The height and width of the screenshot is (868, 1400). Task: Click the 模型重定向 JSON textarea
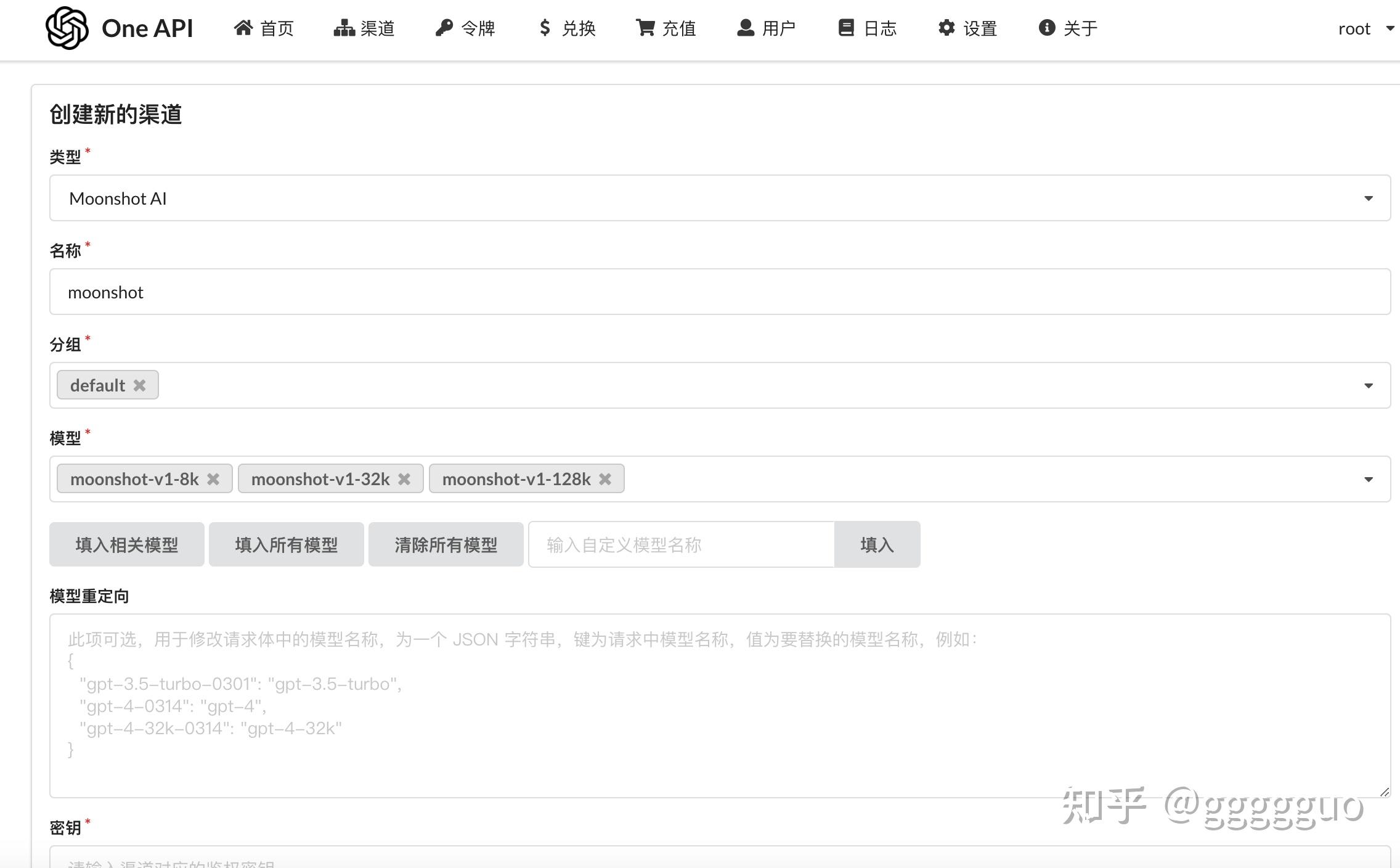tap(720, 706)
